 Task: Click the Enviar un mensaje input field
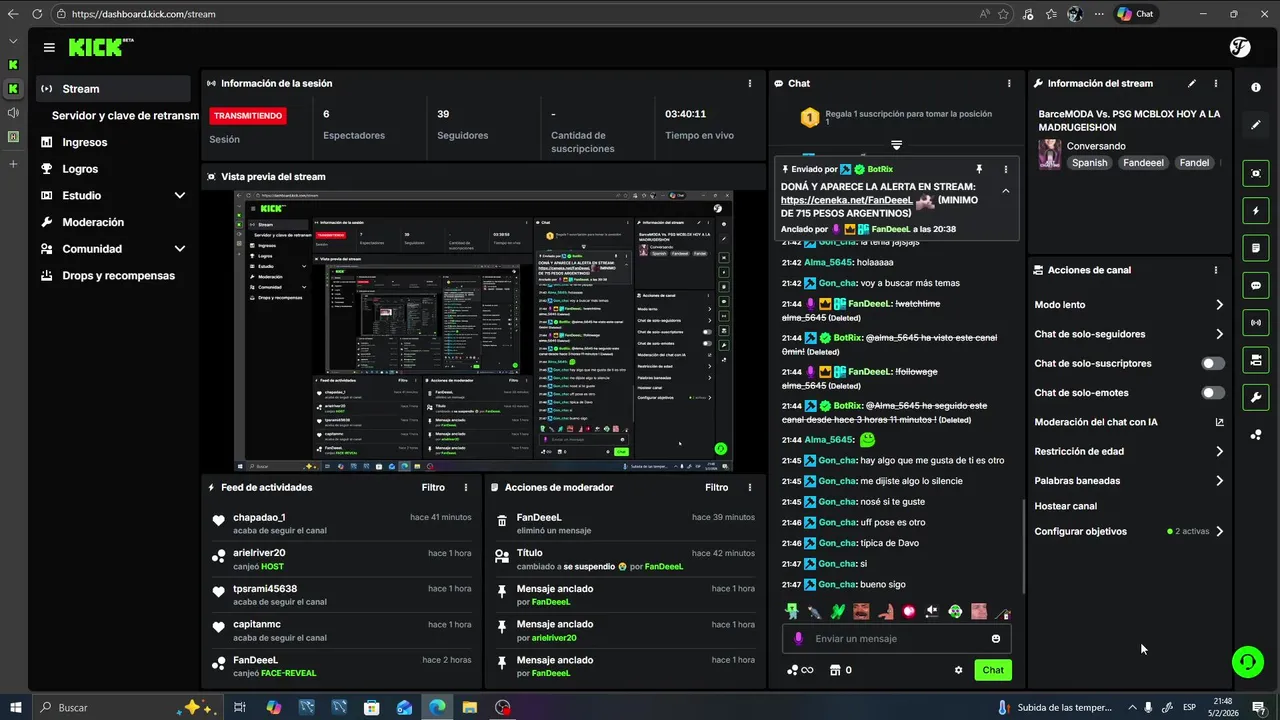click(x=897, y=639)
